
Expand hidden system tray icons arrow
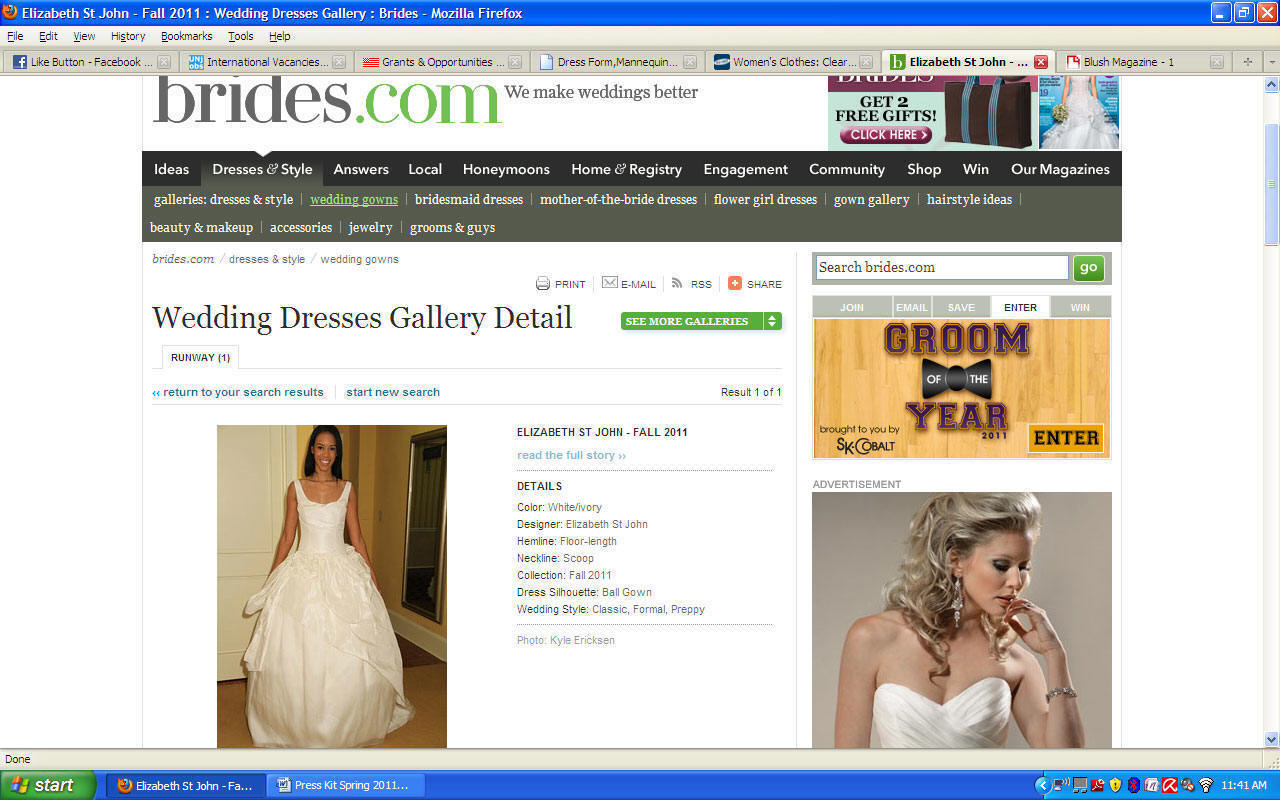click(1042, 785)
